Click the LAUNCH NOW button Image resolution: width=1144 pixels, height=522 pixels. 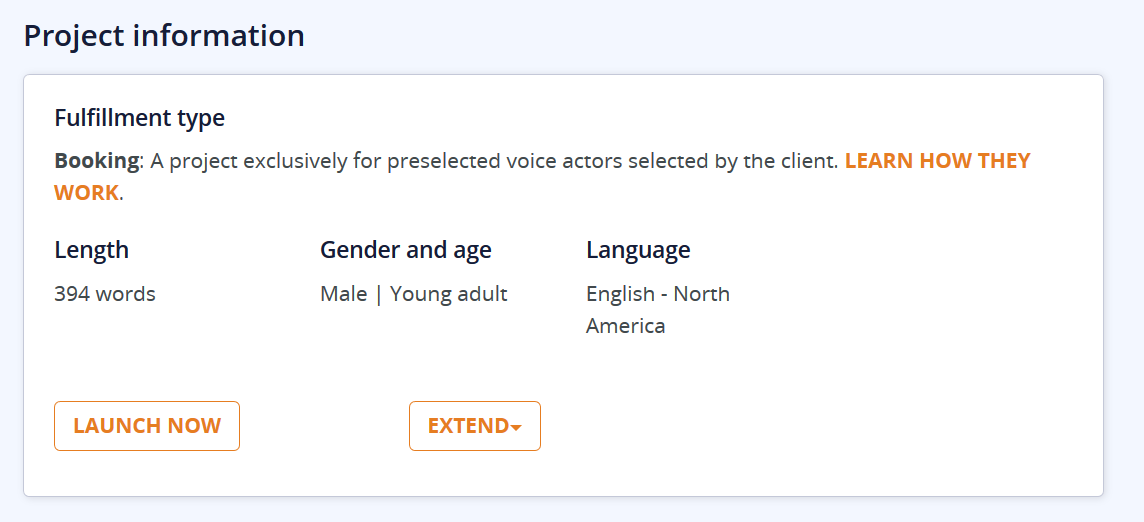click(147, 426)
